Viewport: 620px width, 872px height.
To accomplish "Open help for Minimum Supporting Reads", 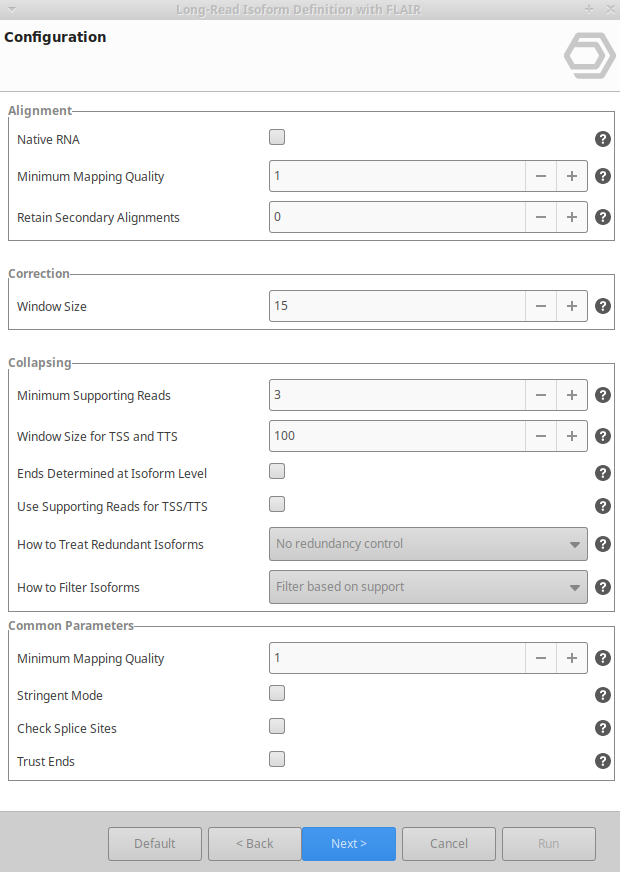I will click(603, 395).
